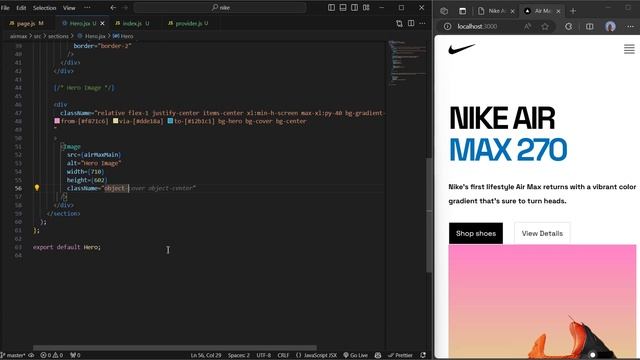Viewport: 640px width, 360px height.
Task: Add page to favorites with star icon
Action: pos(545,27)
